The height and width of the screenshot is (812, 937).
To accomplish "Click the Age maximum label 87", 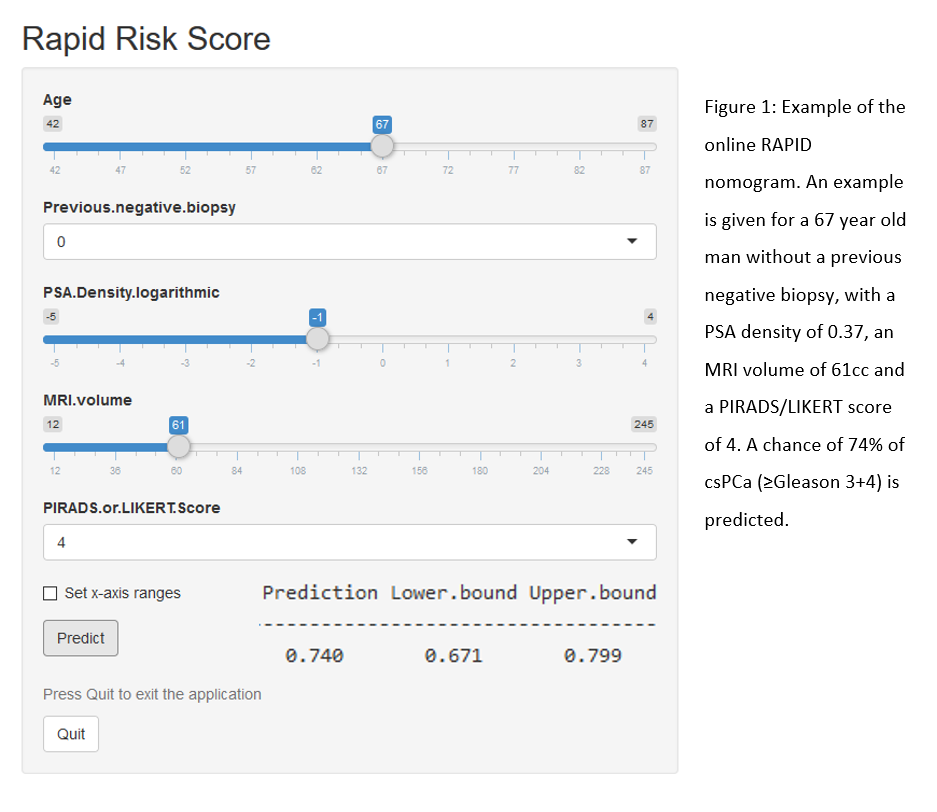I will pos(647,124).
